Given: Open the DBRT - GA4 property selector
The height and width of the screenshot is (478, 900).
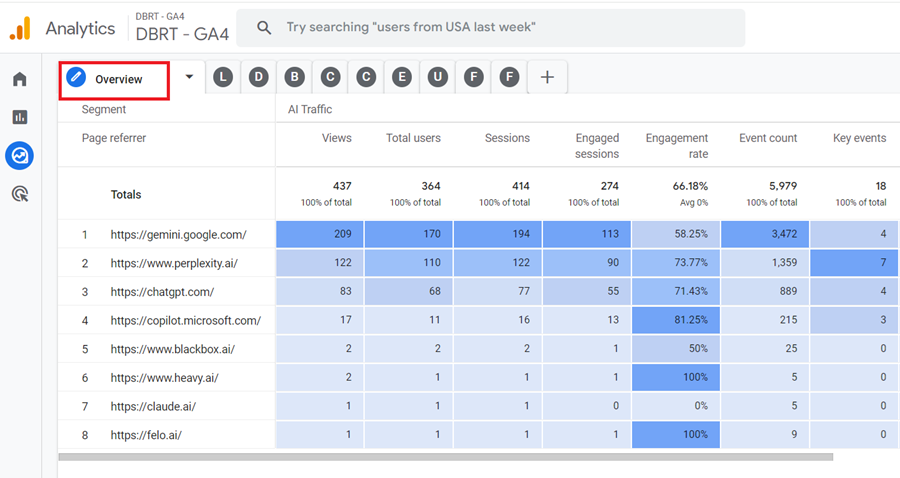Looking at the screenshot, I should (x=182, y=28).
